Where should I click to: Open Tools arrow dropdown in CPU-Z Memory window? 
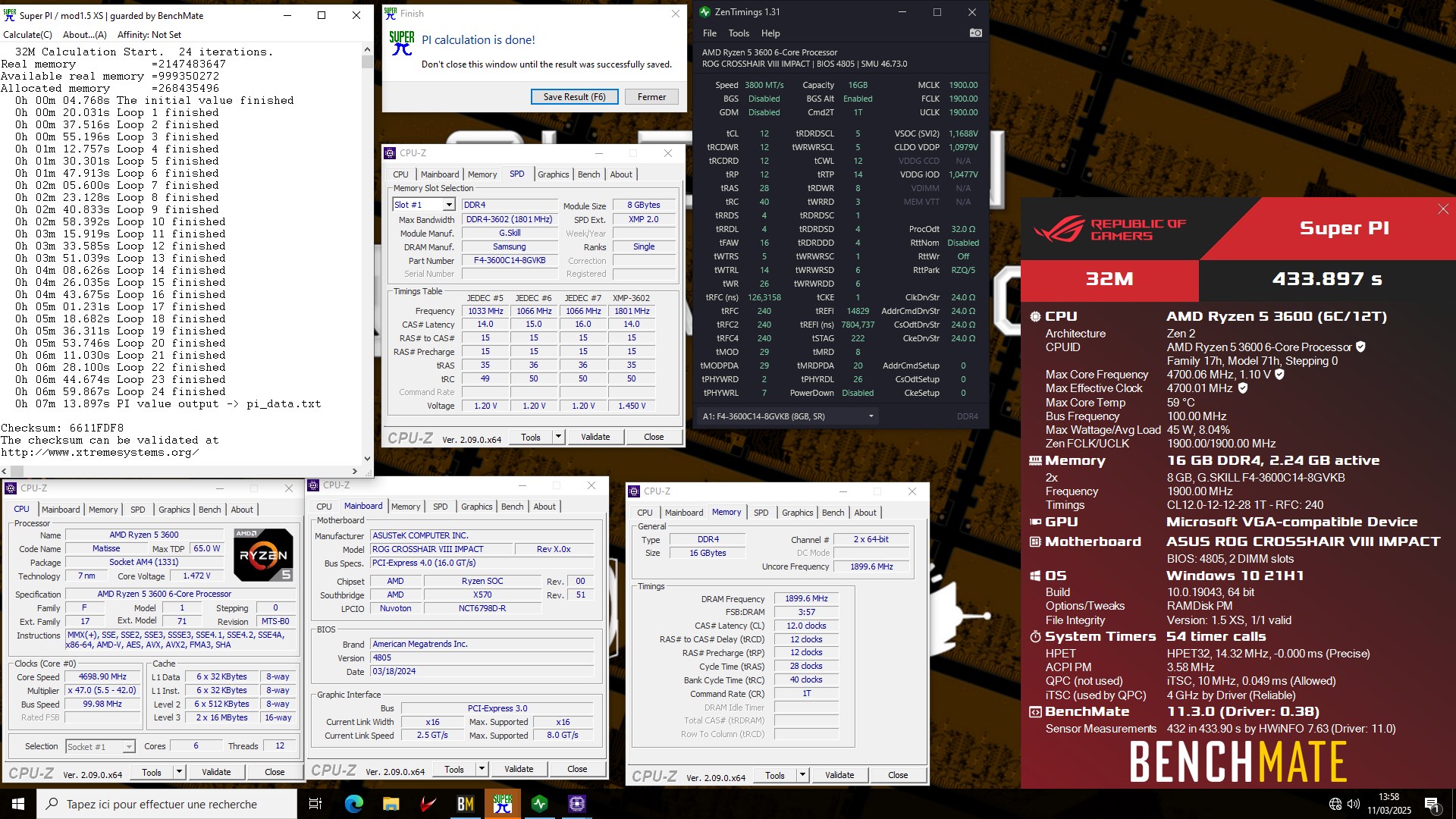tap(802, 775)
